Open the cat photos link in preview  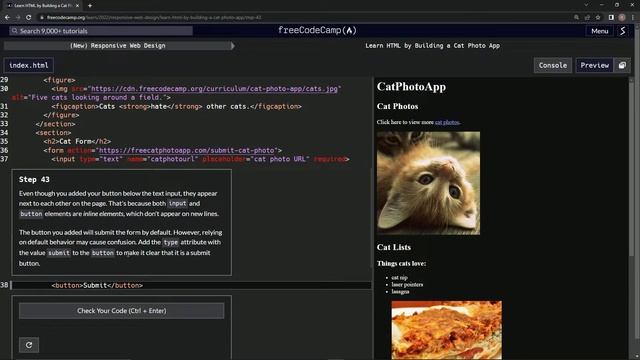(x=447, y=122)
